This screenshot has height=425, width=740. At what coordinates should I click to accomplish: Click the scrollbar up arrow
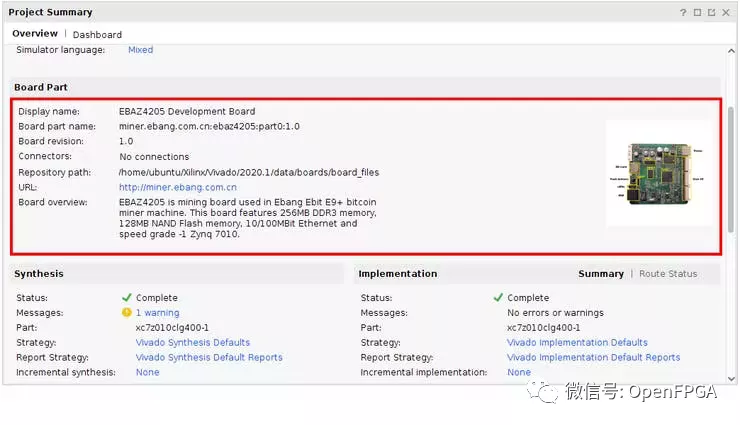click(731, 50)
